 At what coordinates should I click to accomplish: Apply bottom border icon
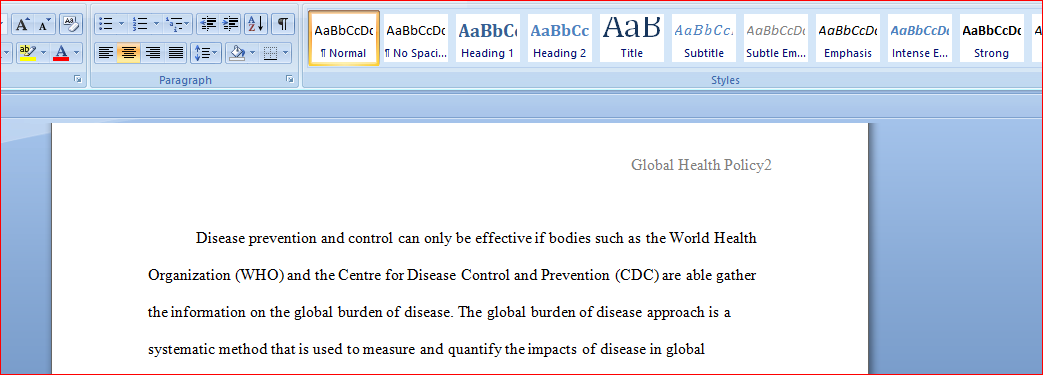tap(271, 53)
